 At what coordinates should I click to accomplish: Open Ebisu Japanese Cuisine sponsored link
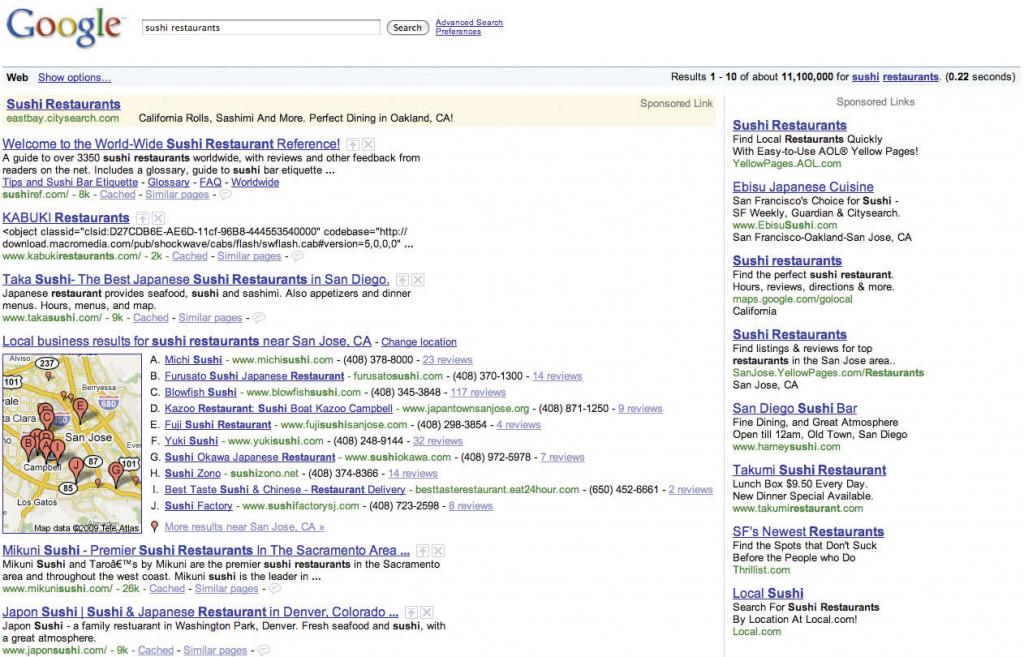pyautogui.click(x=803, y=187)
